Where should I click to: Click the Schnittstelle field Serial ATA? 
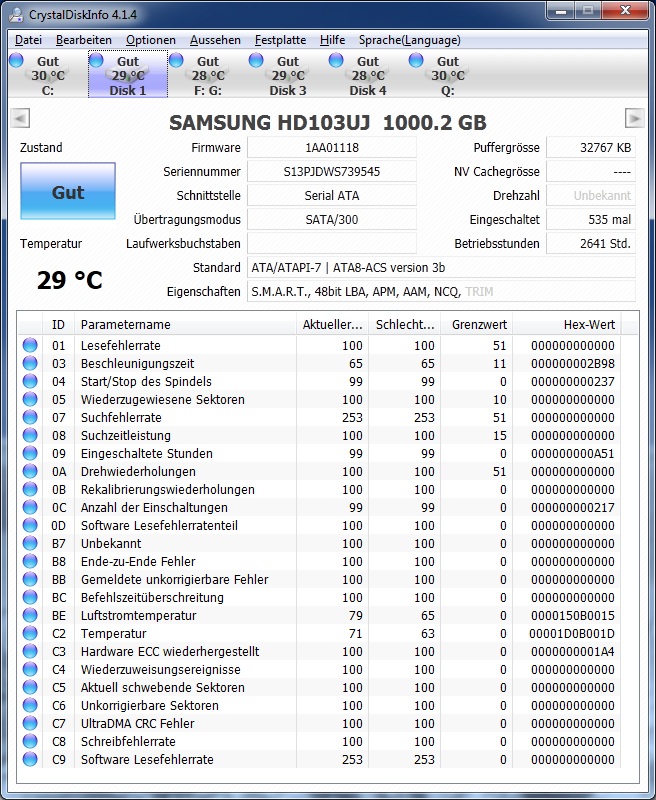tap(332, 195)
